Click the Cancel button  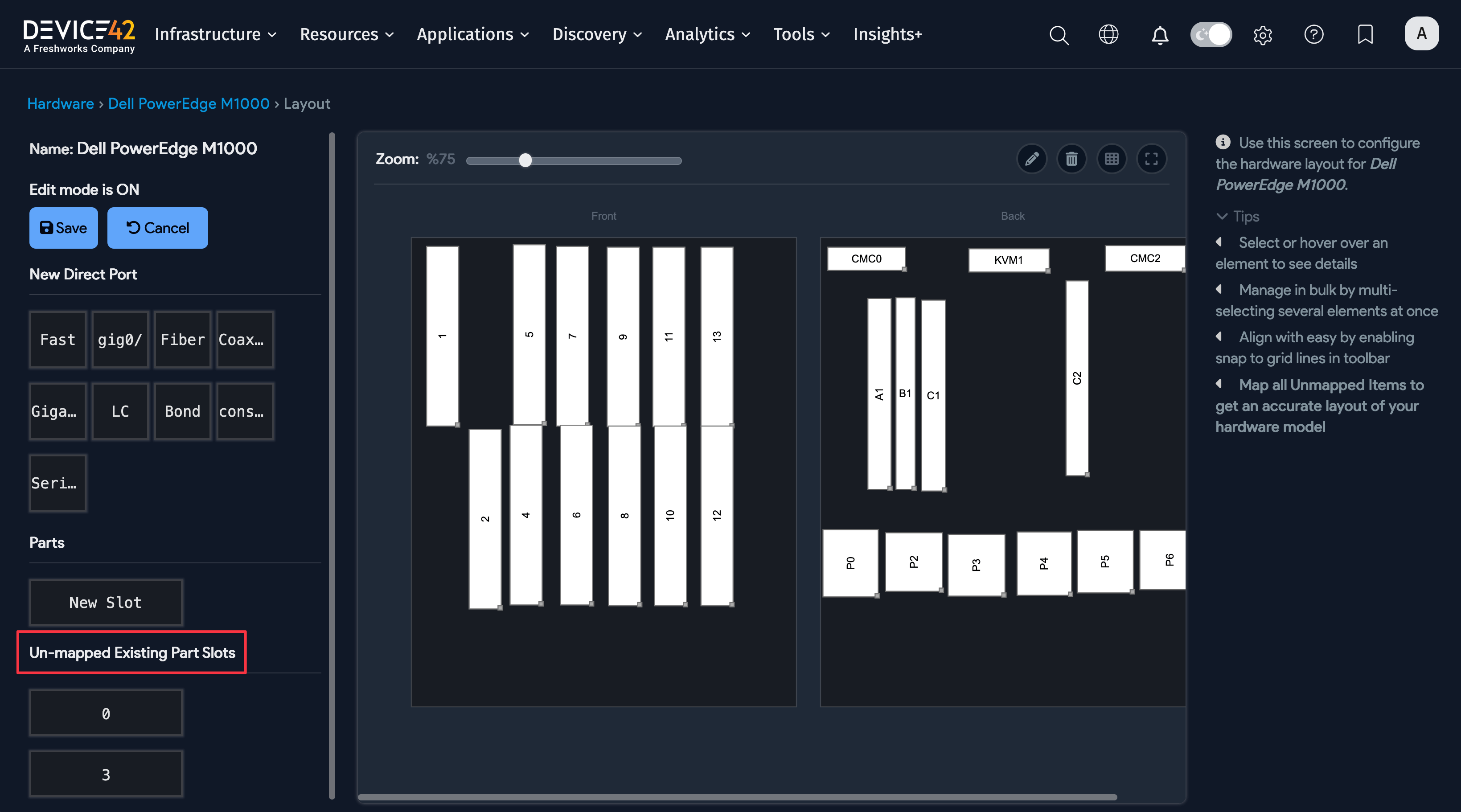point(157,228)
